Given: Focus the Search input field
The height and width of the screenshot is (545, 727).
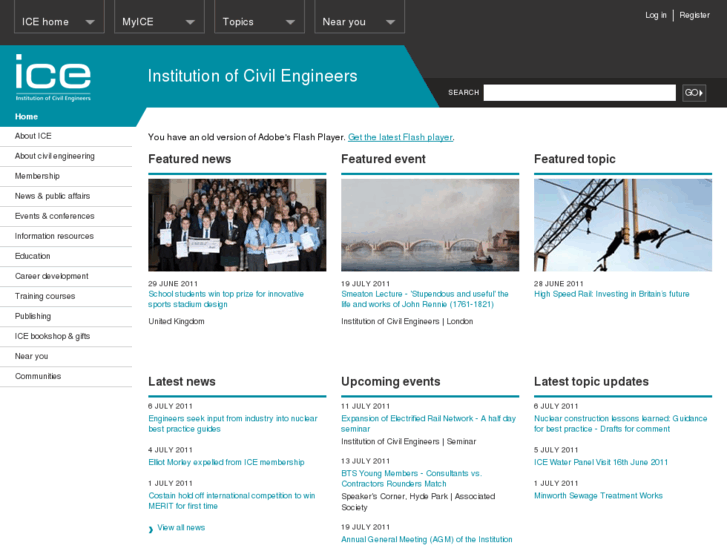Looking at the screenshot, I should tap(580, 93).
